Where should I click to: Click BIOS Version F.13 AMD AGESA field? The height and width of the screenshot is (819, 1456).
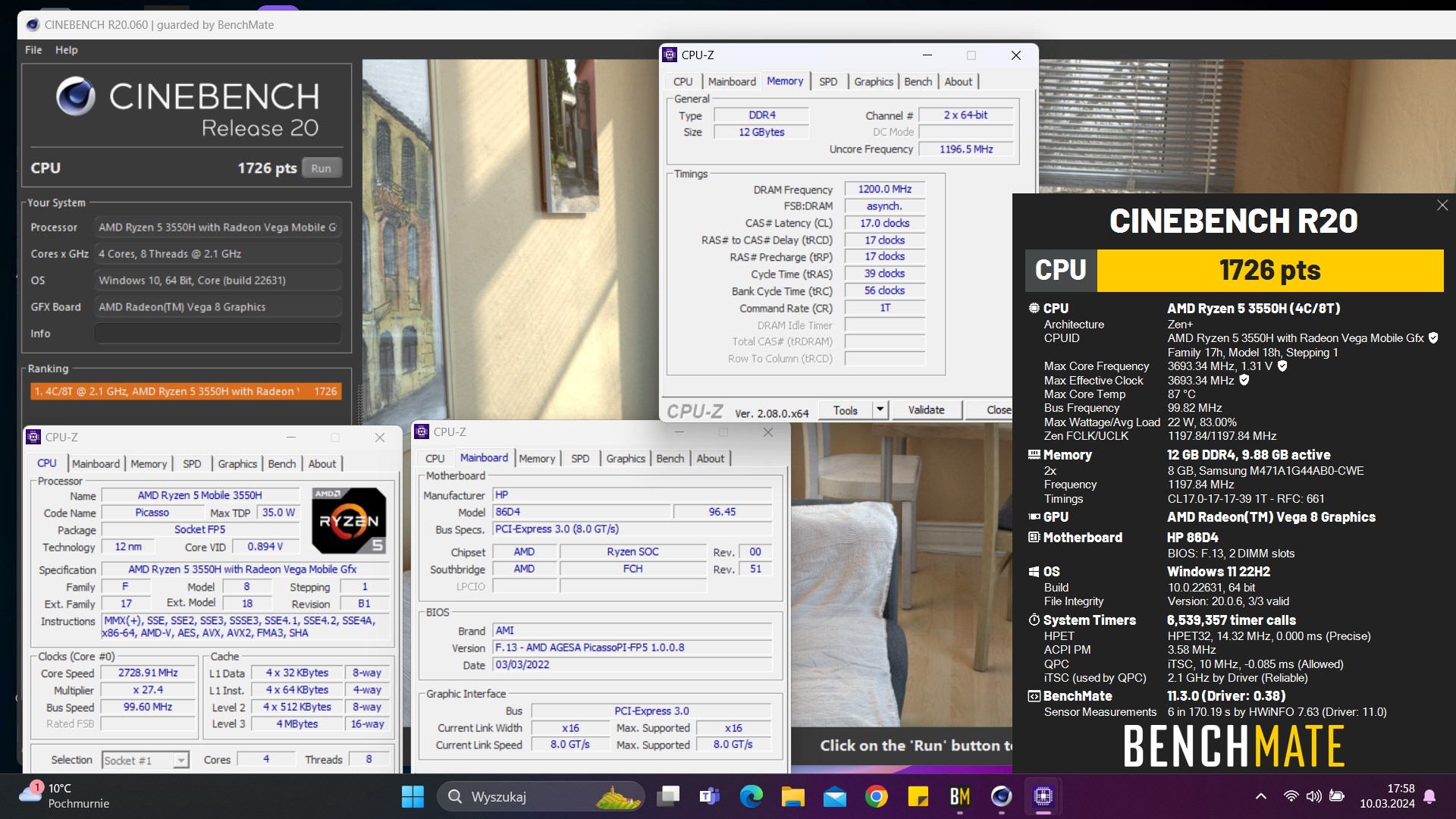[x=632, y=648]
